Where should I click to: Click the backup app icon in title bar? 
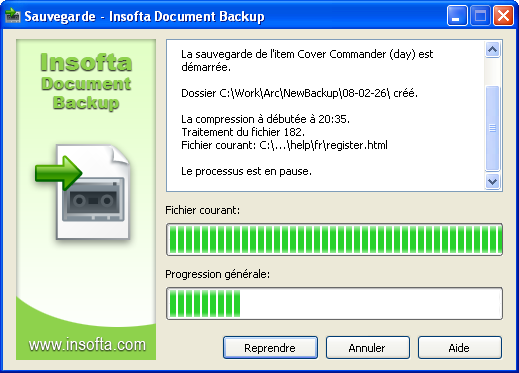coord(13,16)
